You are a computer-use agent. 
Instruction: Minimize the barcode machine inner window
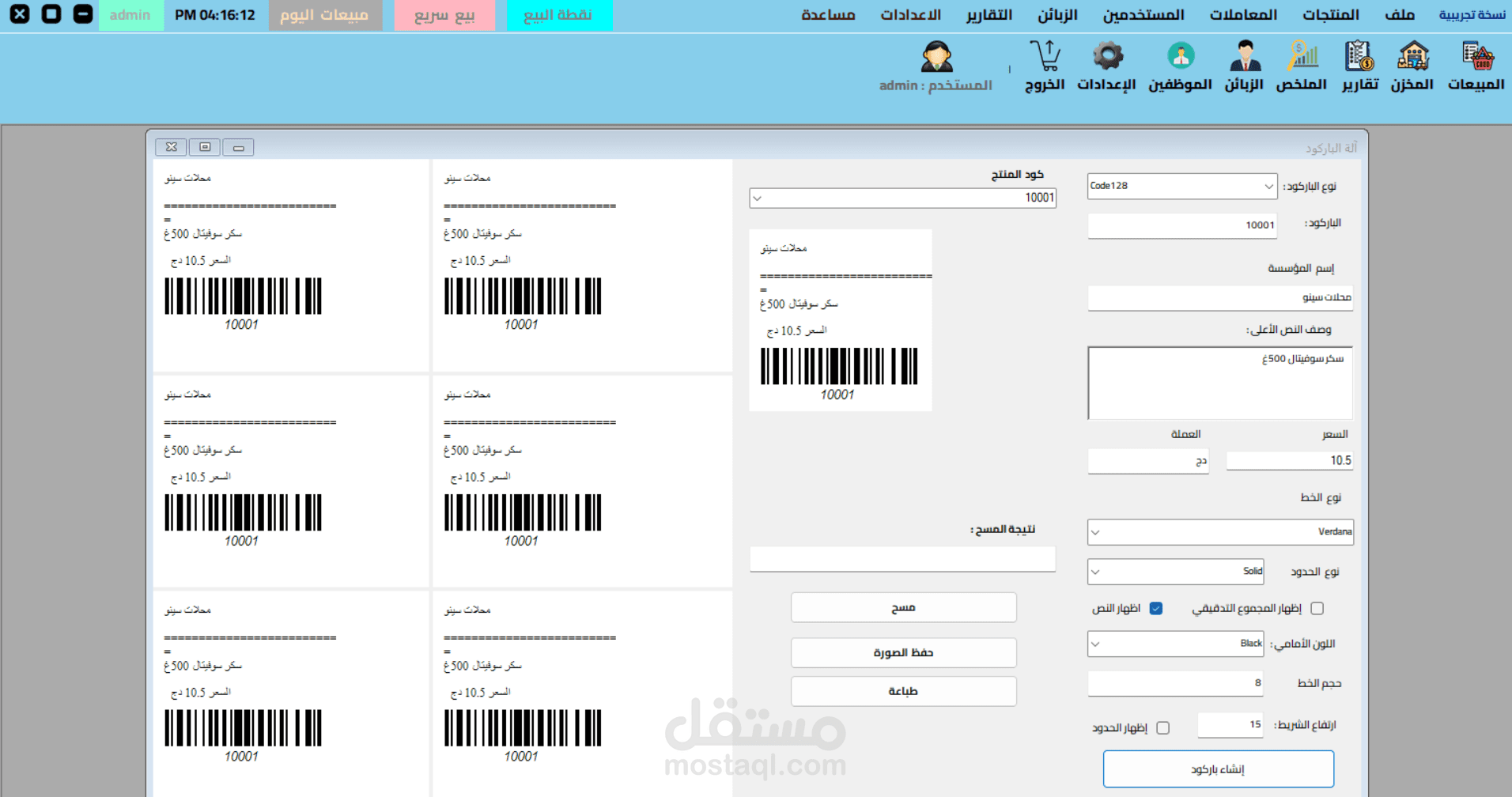[x=238, y=147]
